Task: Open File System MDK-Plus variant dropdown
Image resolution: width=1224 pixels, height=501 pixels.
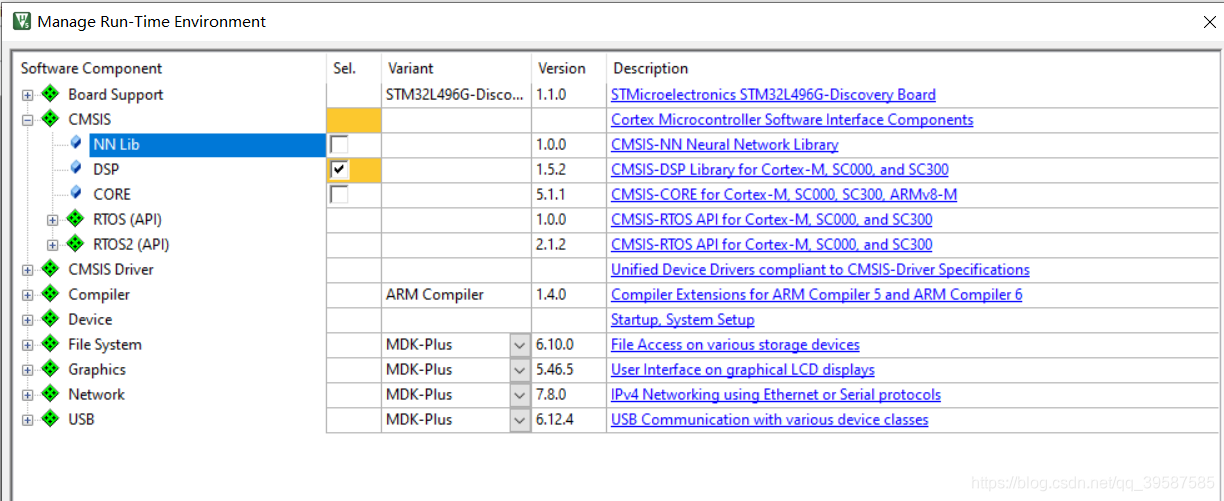Action: 520,345
